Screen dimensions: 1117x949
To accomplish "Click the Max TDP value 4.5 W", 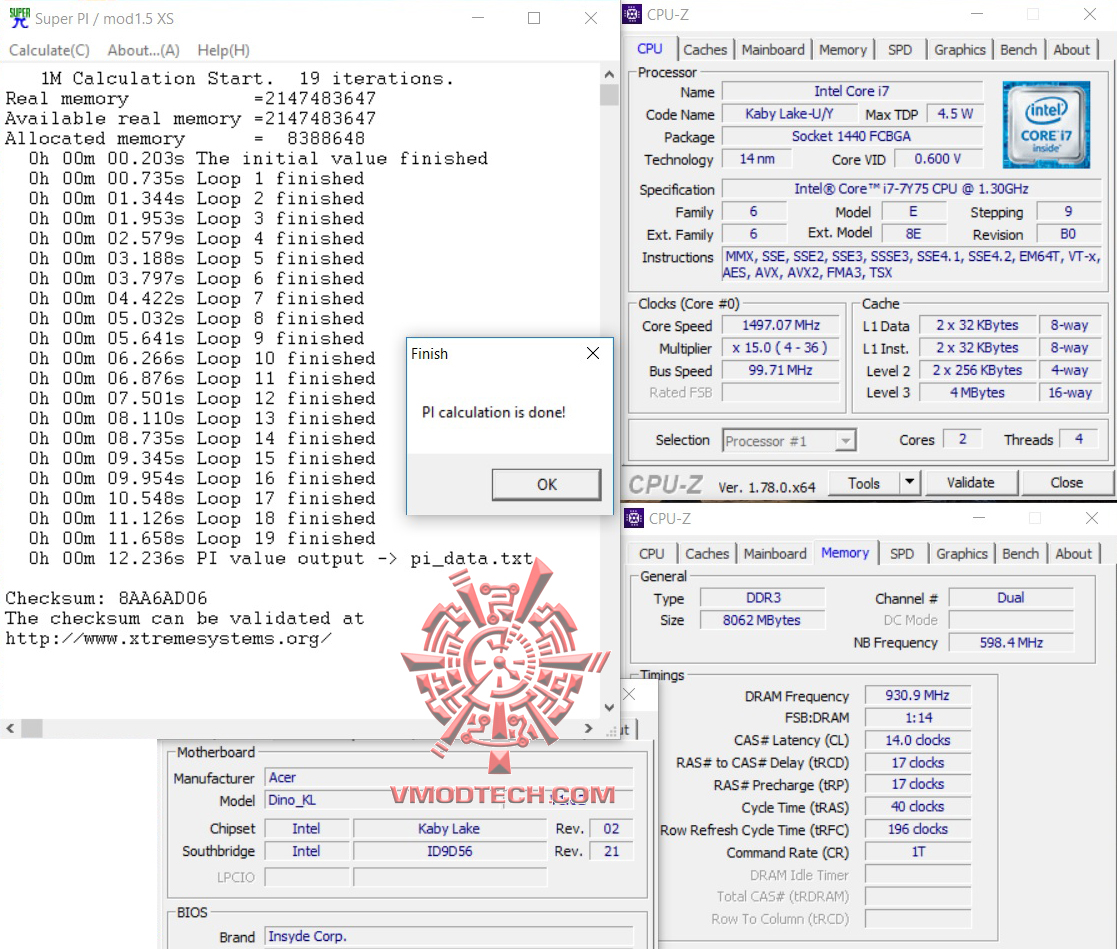I will tap(955, 114).
